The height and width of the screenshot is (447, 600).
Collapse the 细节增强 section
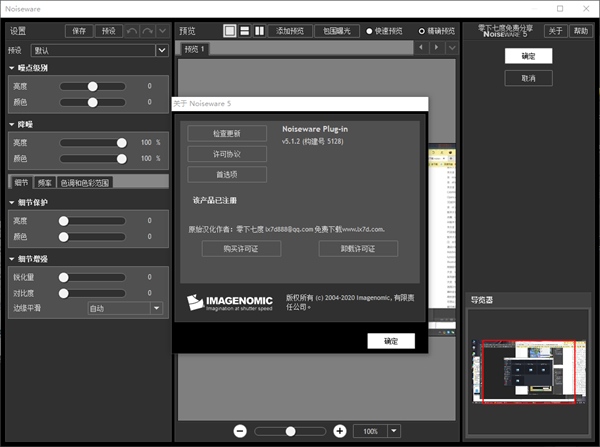point(12,259)
